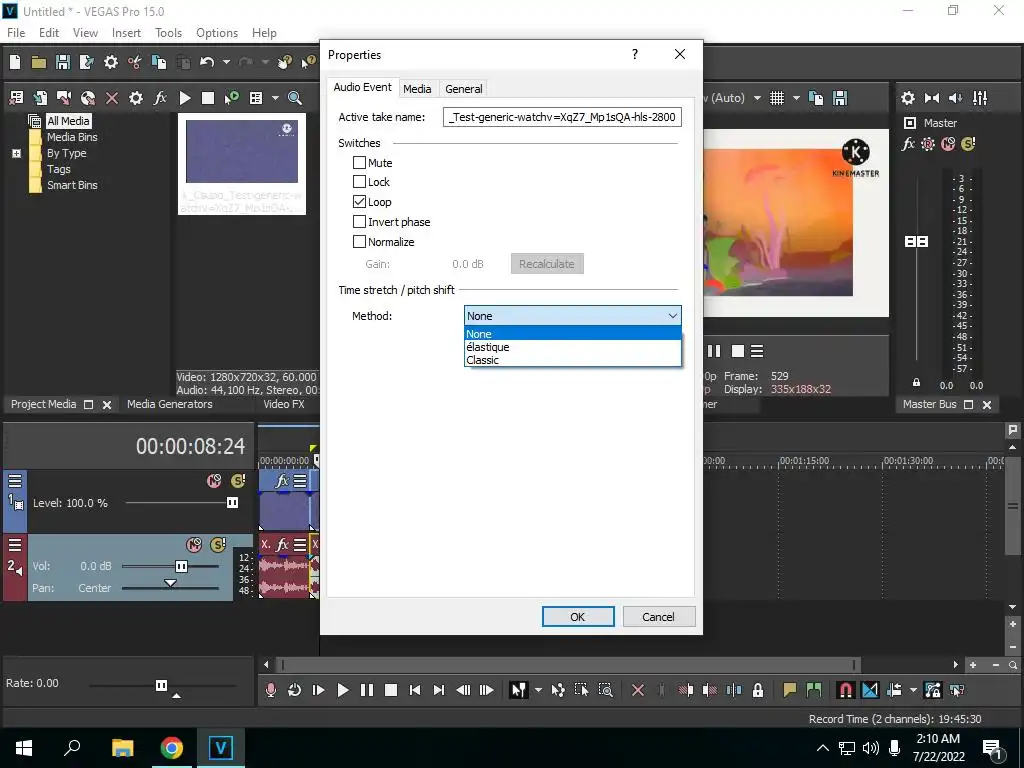Click the Dim output speaker icon

(x=955, y=98)
